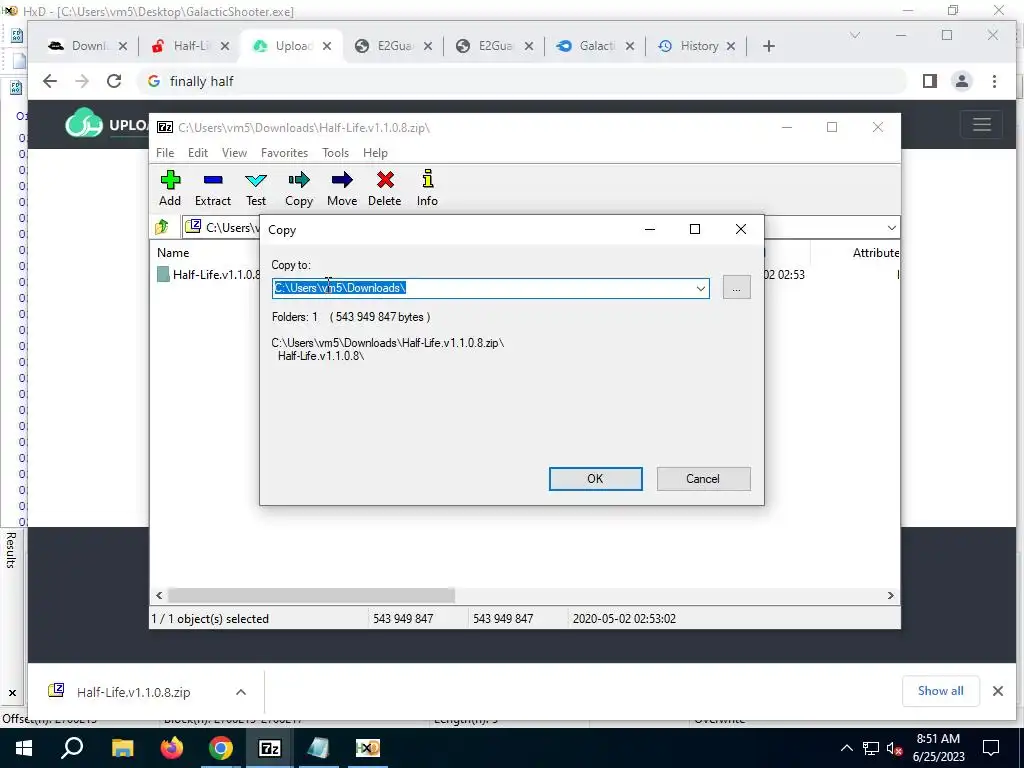This screenshot has width=1024, height=768.
Task: Click the Info toolbar icon
Action: [427, 188]
